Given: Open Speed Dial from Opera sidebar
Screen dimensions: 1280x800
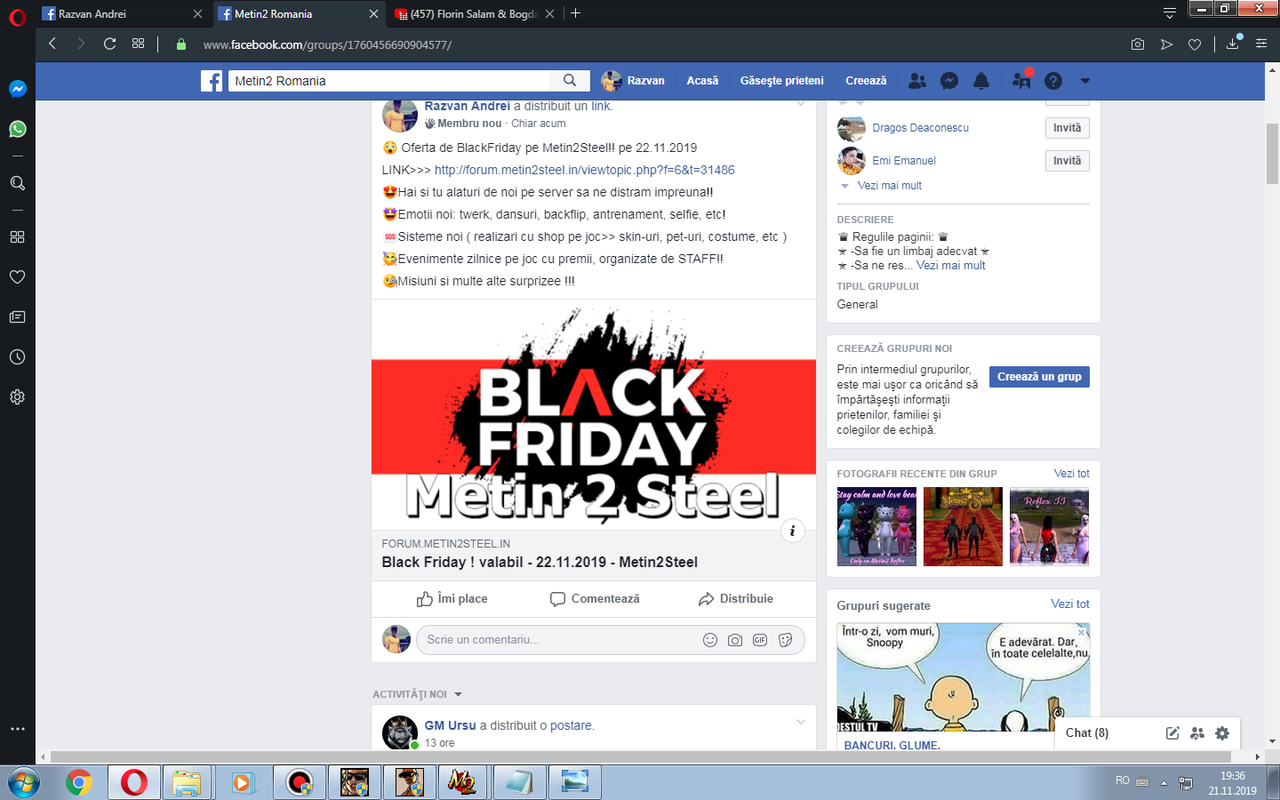Looking at the screenshot, I should (x=17, y=237).
